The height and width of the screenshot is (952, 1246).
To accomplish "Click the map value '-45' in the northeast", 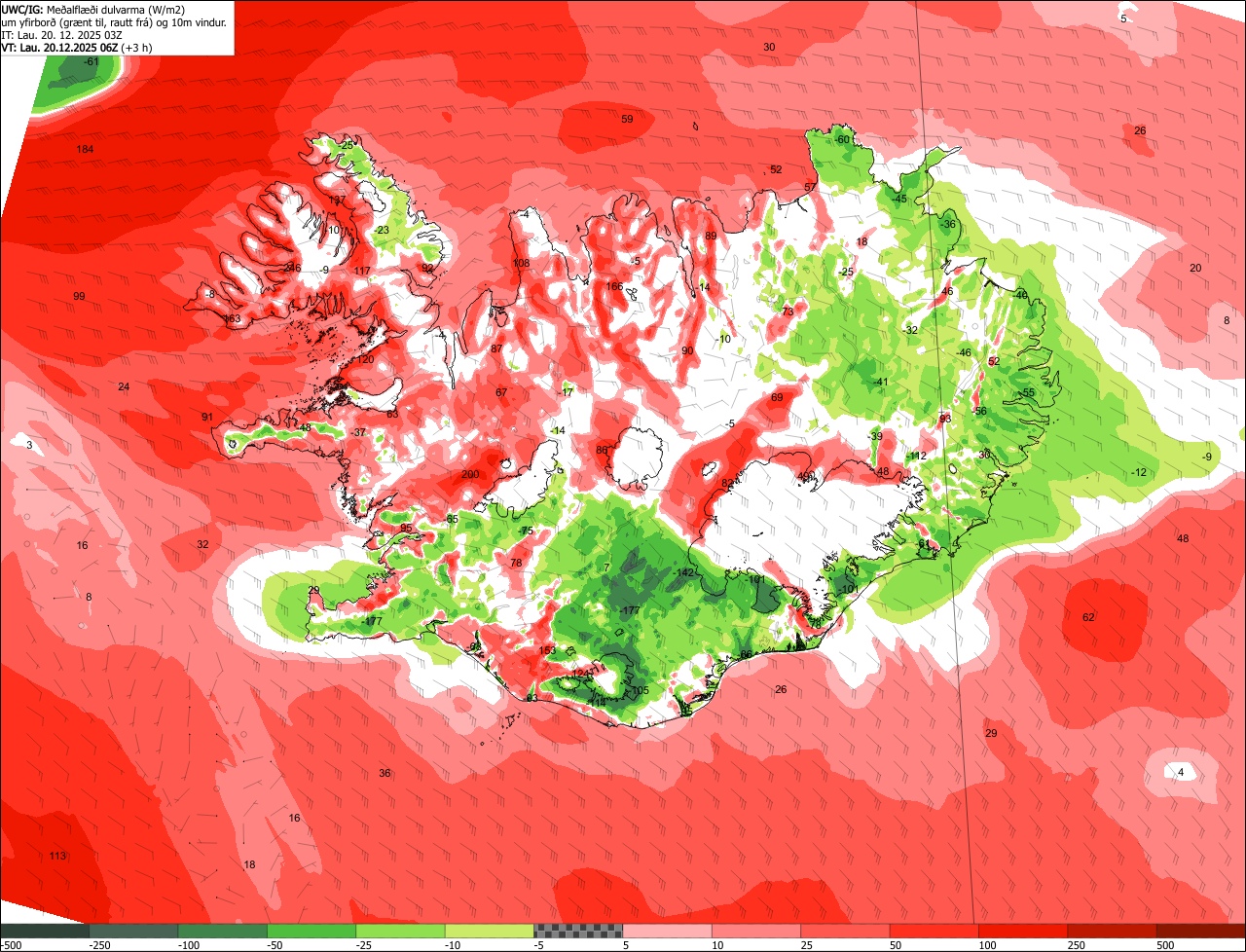I will pos(900,199).
